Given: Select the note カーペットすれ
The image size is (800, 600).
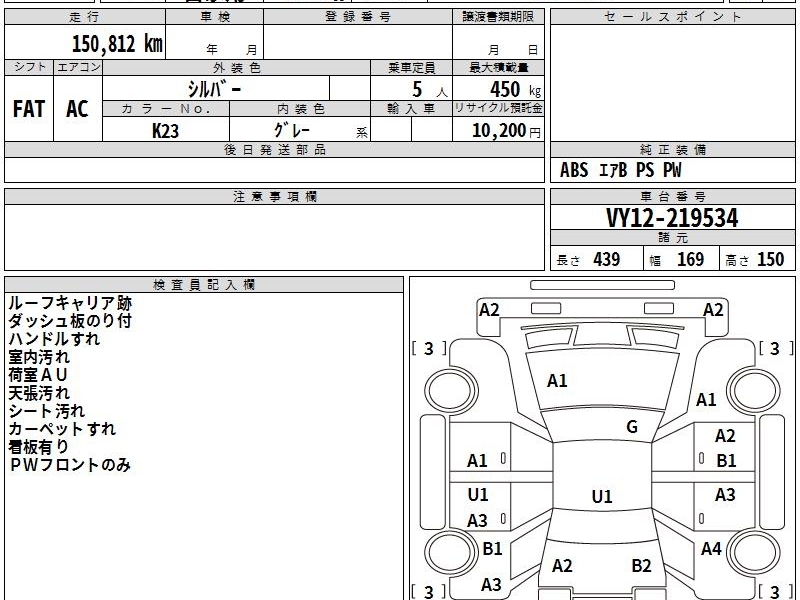Looking at the screenshot, I should tap(62, 429).
